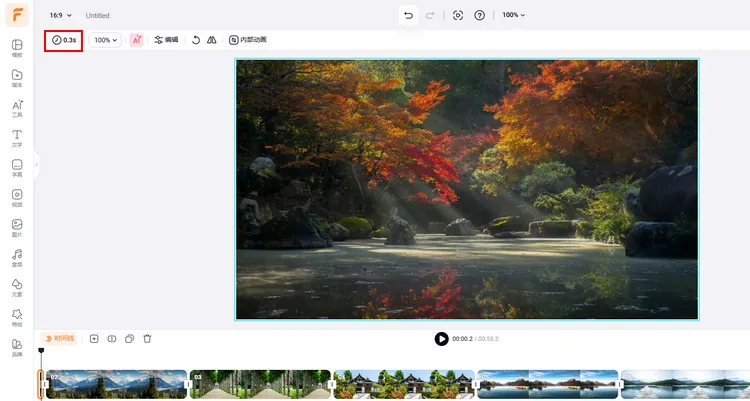Delete clip with the trash icon

pos(147,339)
